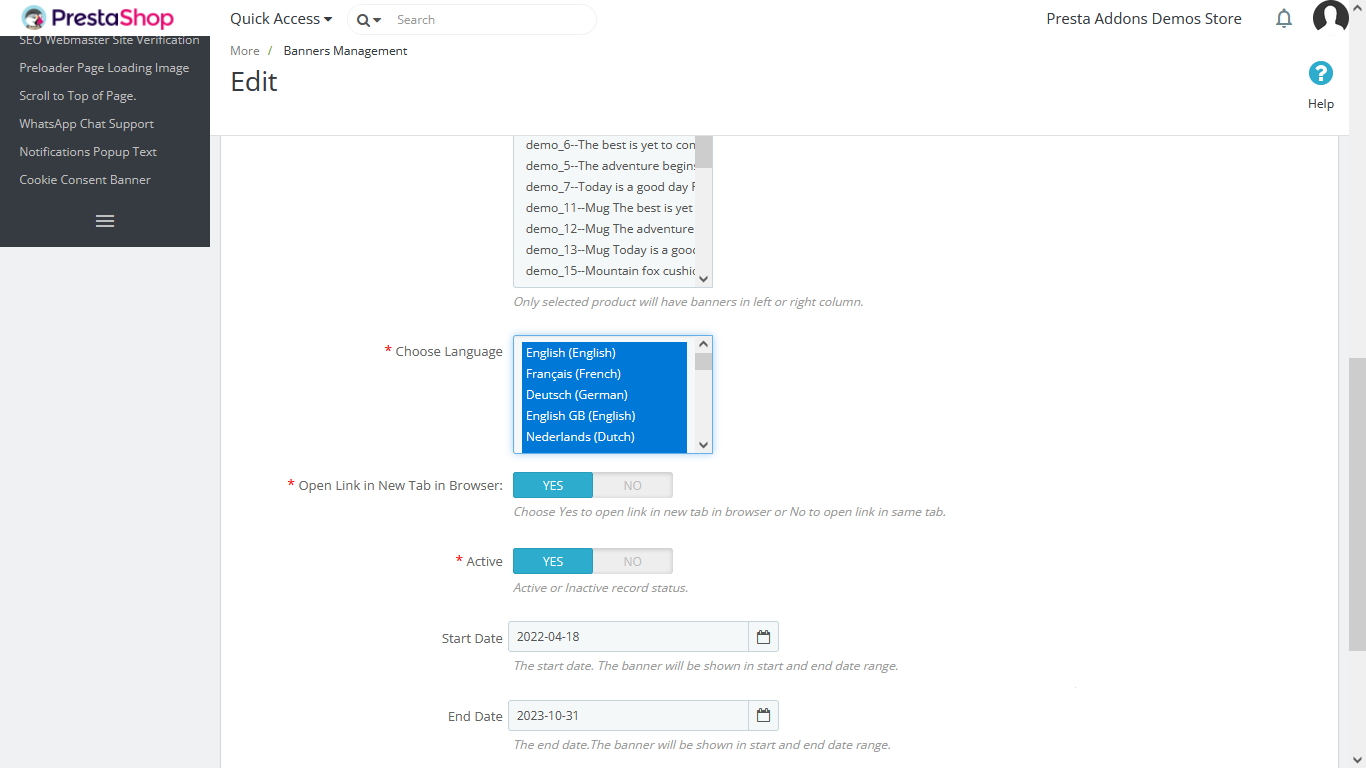The width and height of the screenshot is (1366, 768).
Task: Click the Start Date input field
Action: point(628,637)
